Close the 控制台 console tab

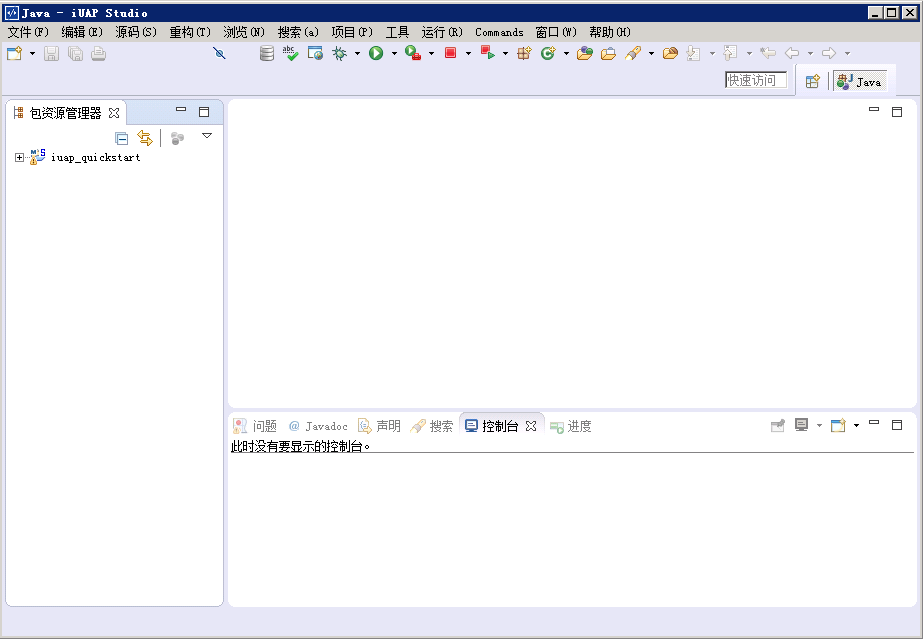[532, 426]
